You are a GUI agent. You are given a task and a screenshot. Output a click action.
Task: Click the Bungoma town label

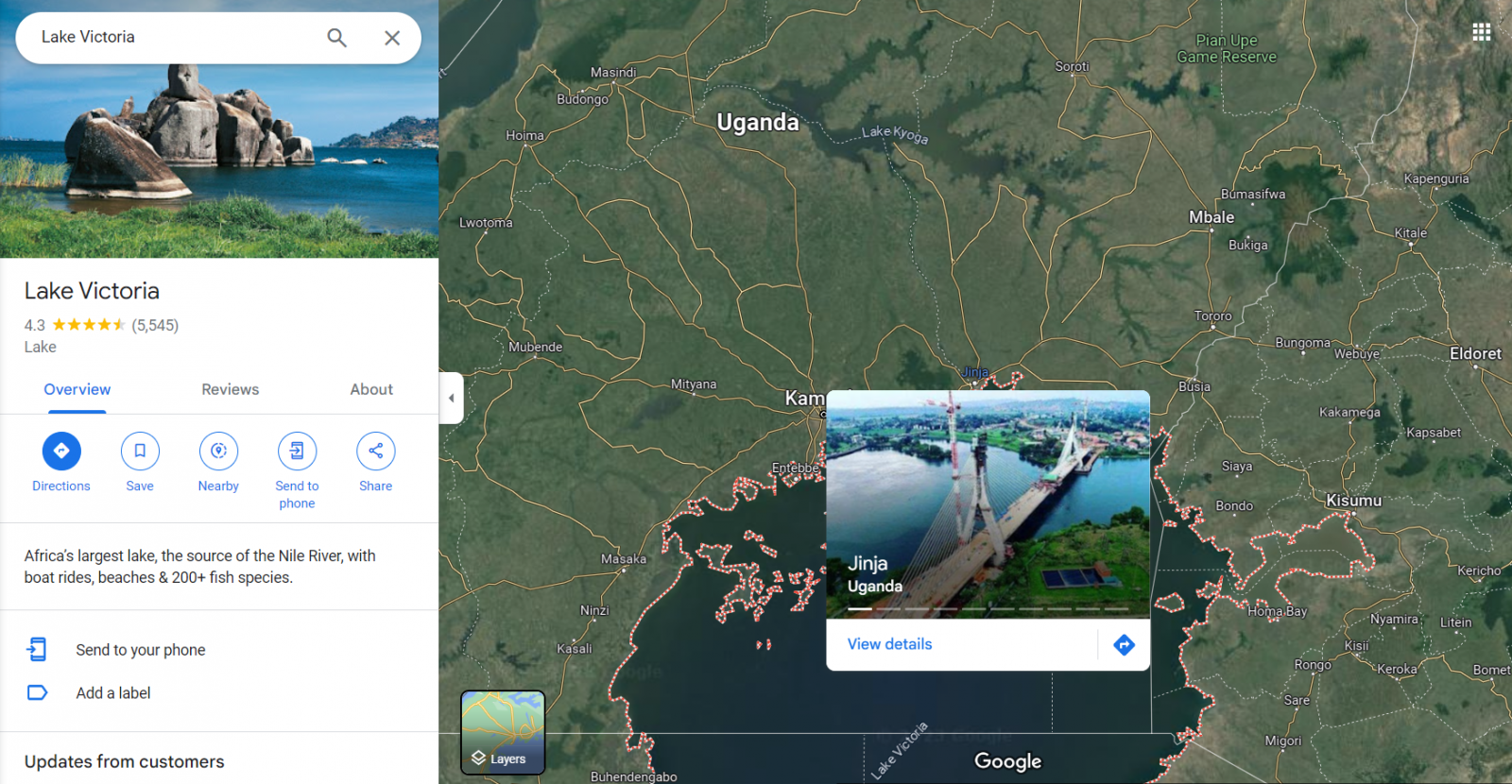1302,342
